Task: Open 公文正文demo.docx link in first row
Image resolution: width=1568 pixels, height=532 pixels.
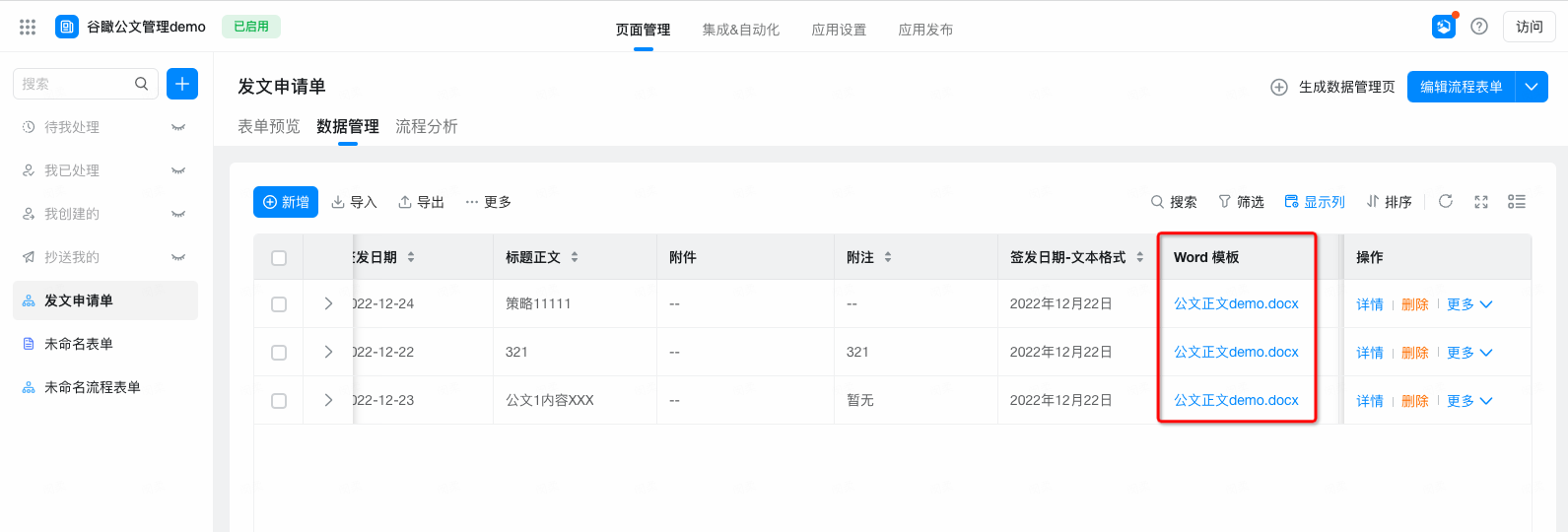Action: (x=1236, y=303)
